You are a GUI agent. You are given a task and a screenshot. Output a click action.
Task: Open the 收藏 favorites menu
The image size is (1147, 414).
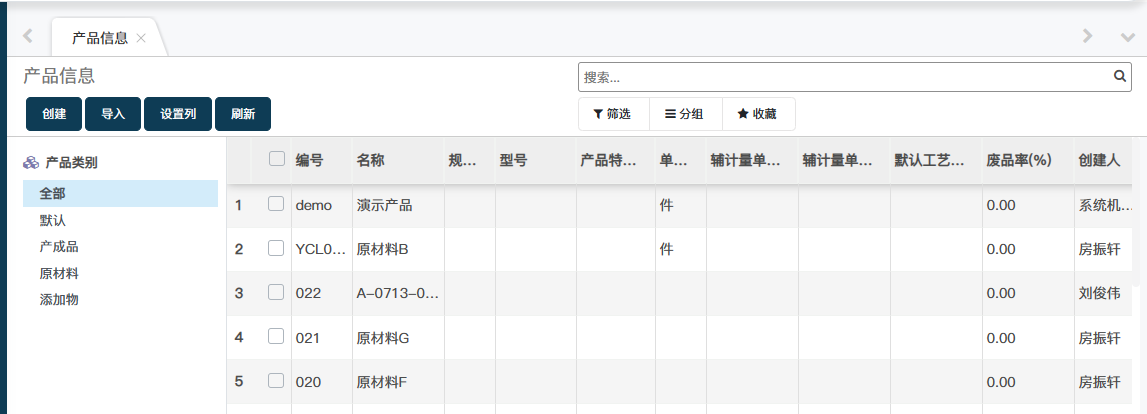pyautogui.click(x=757, y=114)
